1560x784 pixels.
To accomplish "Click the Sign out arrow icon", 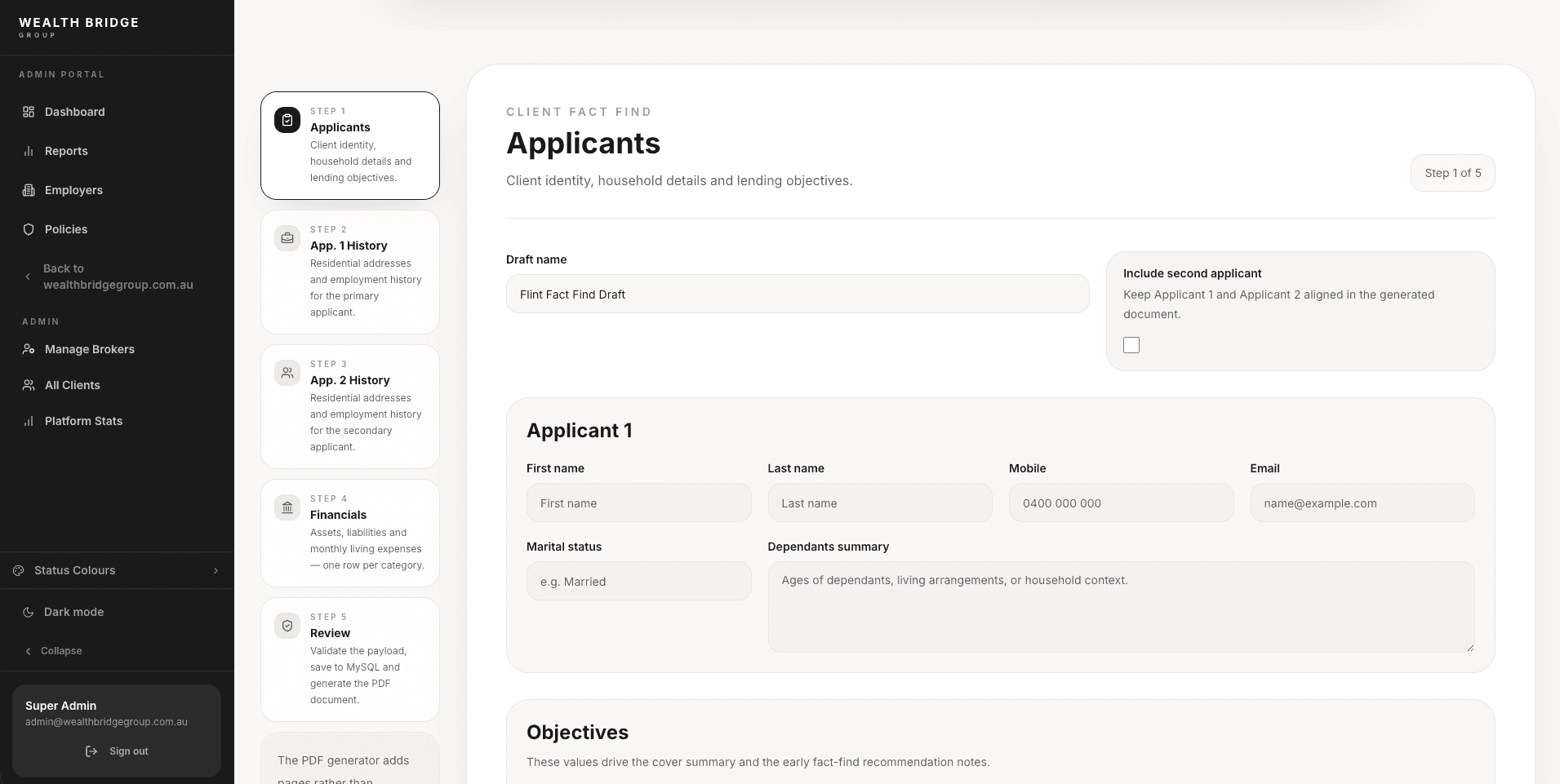I will point(91,751).
